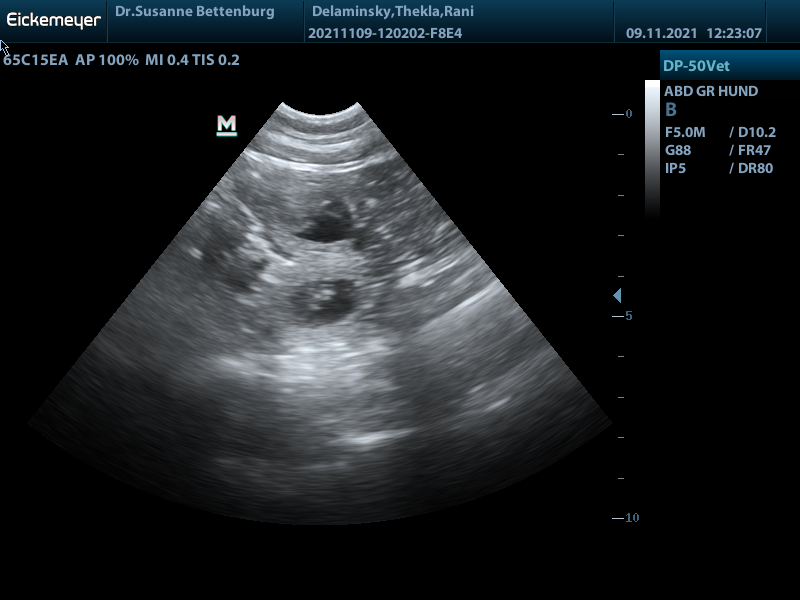Viewport: 800px width, 600px height.
Task: Click the patient name Delaminsky,Thekla,Rani
Action: coord(392,12)
